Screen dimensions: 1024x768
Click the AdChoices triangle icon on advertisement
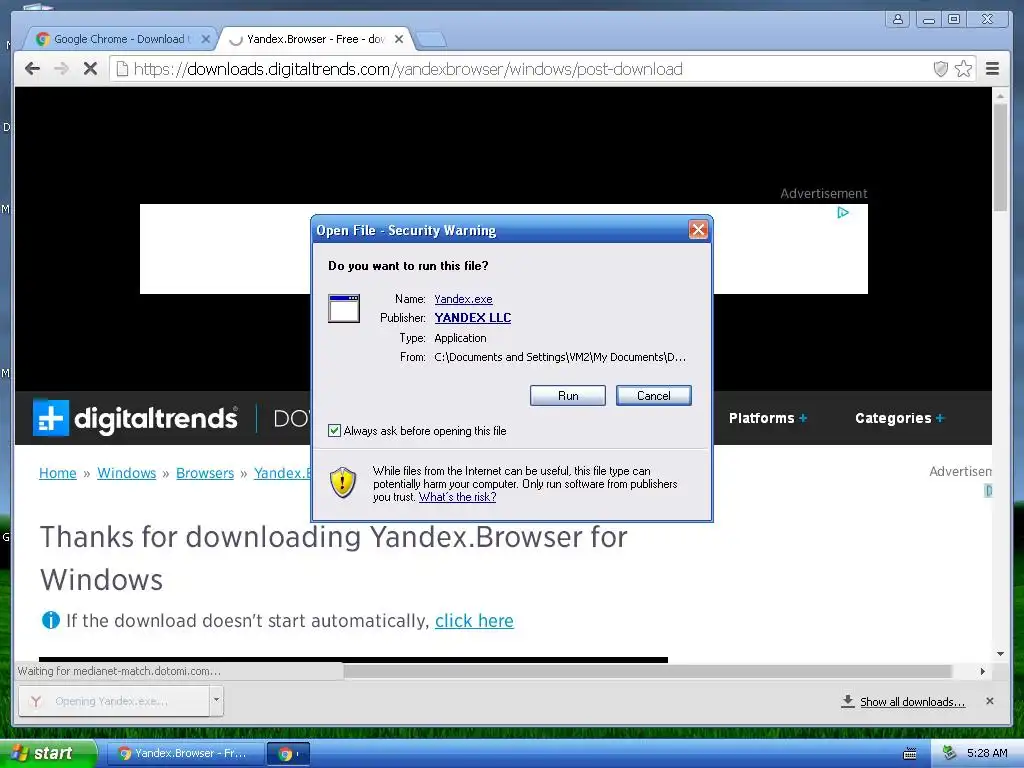(x=842, y=212)
